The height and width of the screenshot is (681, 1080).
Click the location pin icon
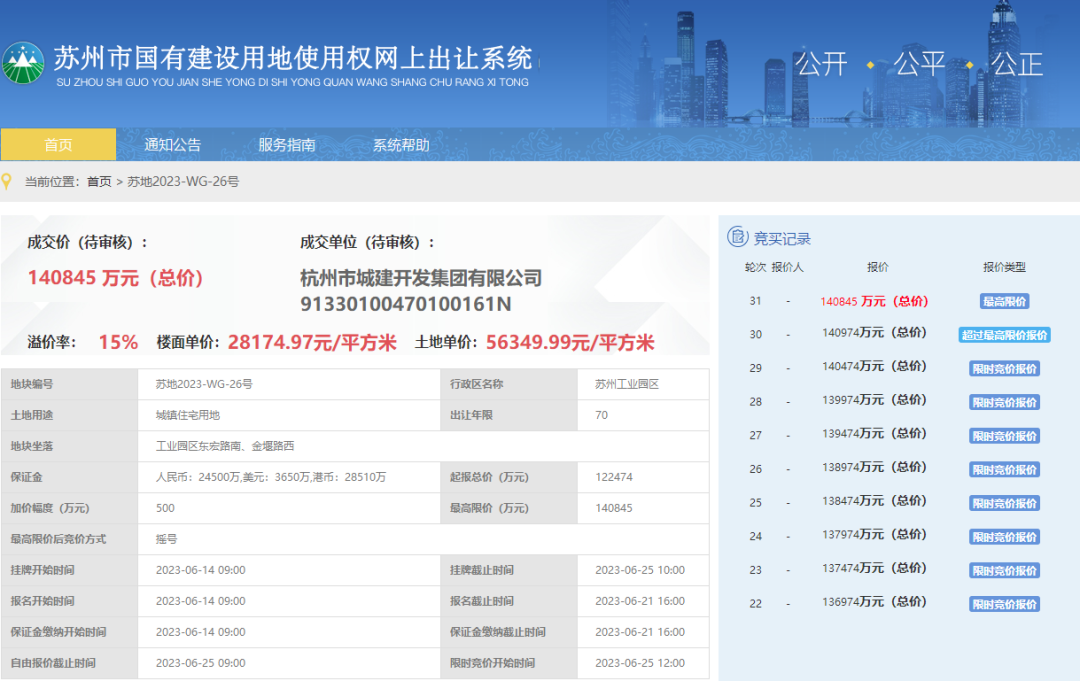[x=7, y=182]
